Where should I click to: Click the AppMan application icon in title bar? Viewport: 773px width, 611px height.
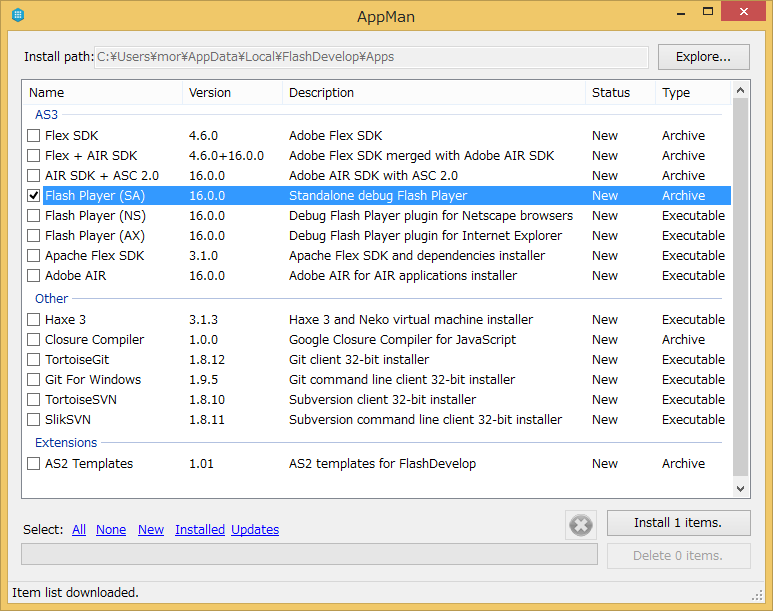(18, 15)
